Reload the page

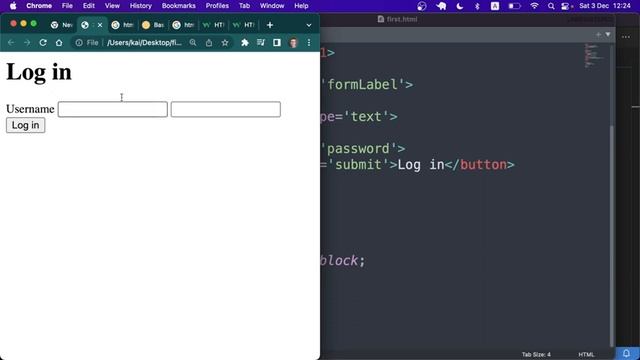[43, 42]
